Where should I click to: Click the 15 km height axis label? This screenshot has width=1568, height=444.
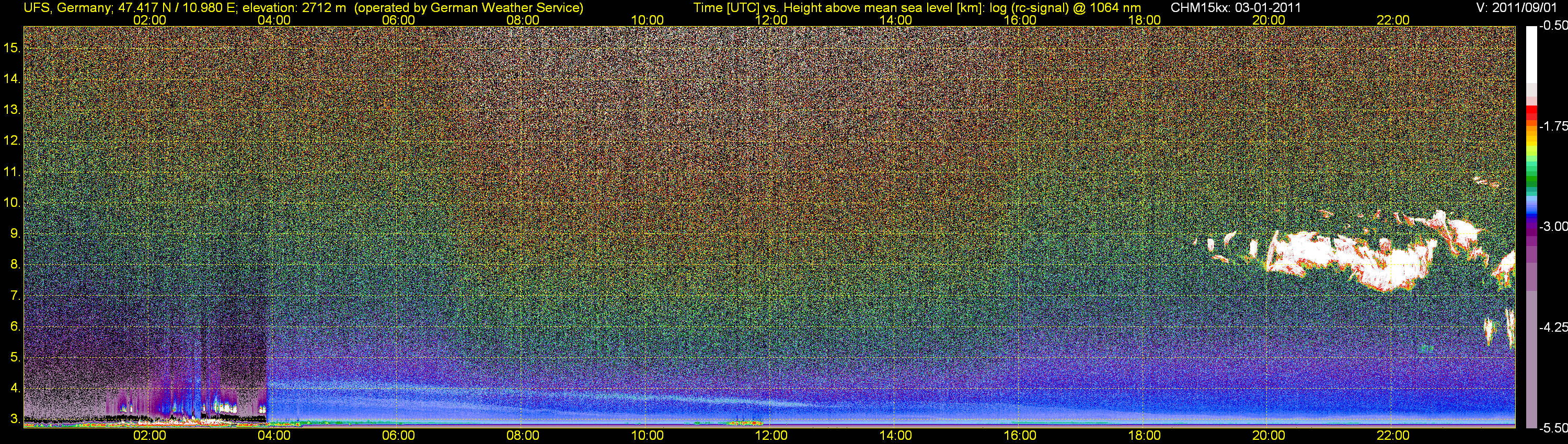pyautogui.click(x=11, y=48)
